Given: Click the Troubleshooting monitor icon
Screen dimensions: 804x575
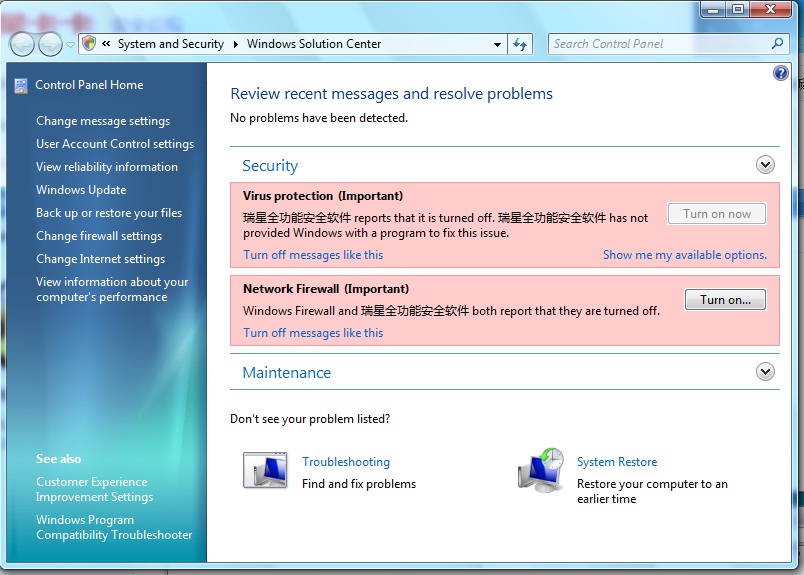Looking at the screenshot, I should tap(265, 470).
